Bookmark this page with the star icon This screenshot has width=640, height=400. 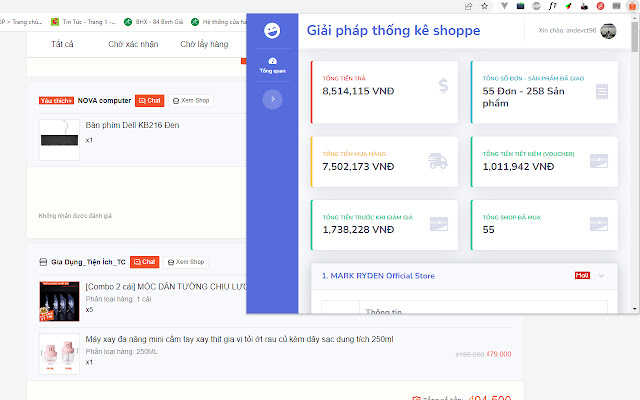484,6
